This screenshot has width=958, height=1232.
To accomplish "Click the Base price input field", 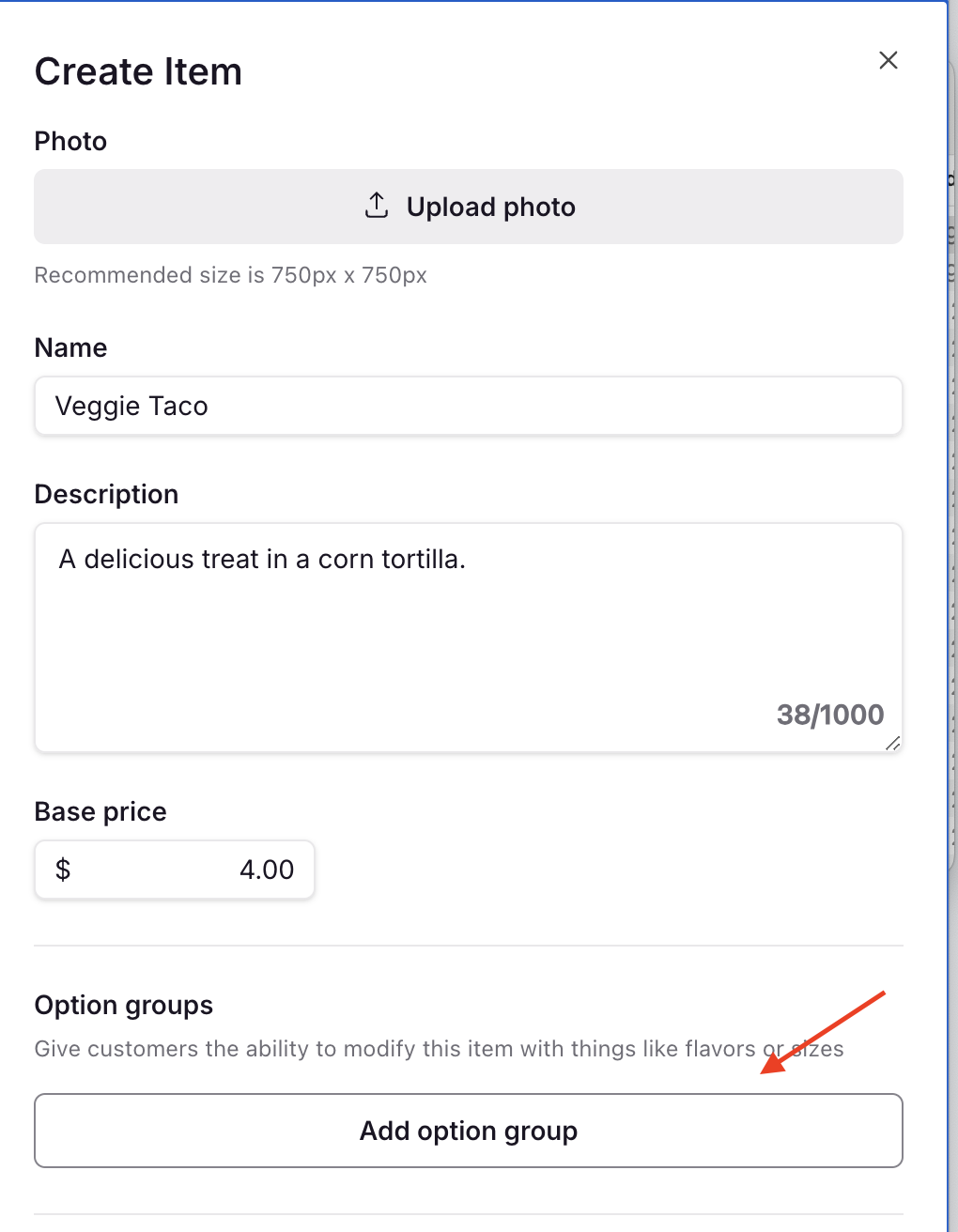I will click(174, 870).
